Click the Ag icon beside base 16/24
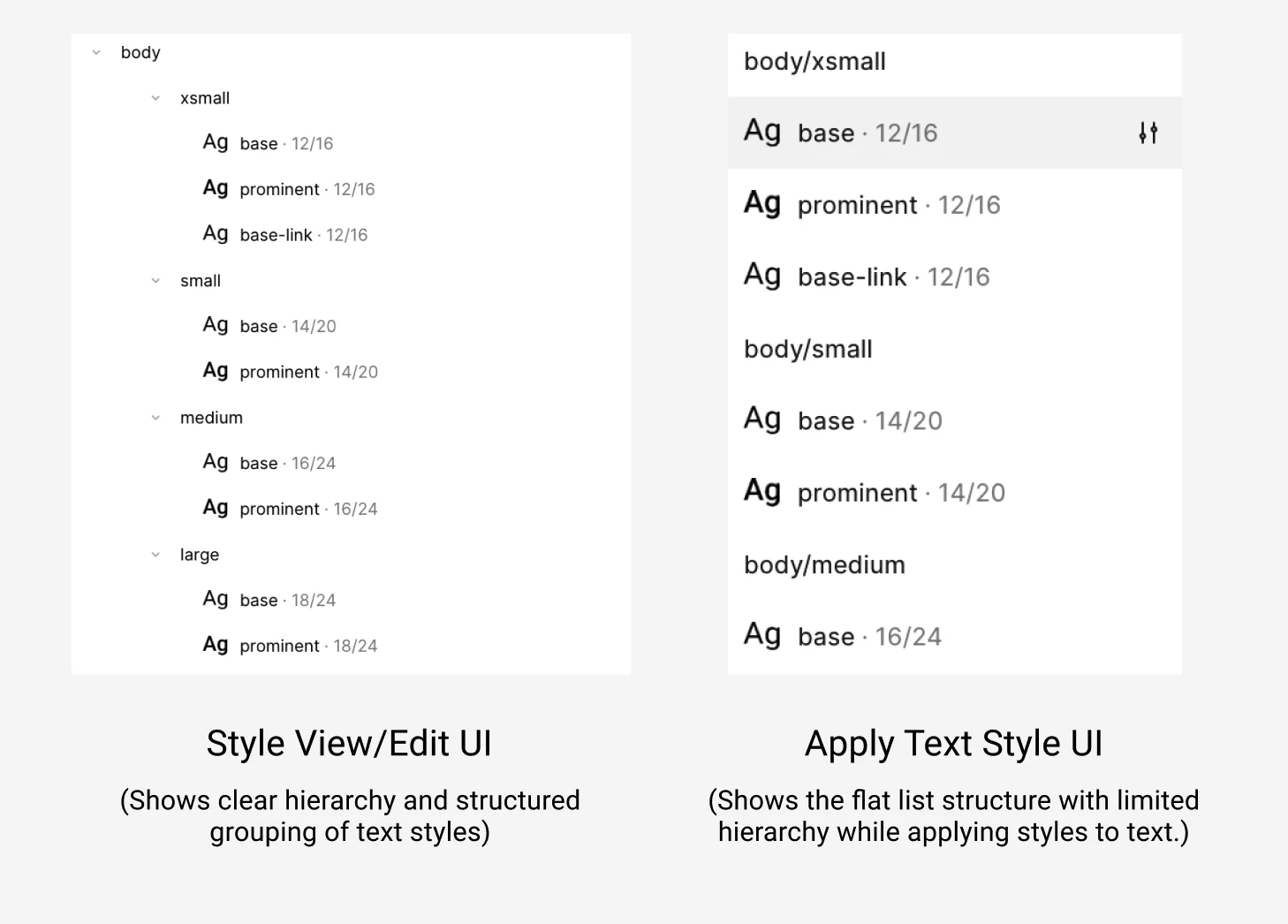 point(215,461)
